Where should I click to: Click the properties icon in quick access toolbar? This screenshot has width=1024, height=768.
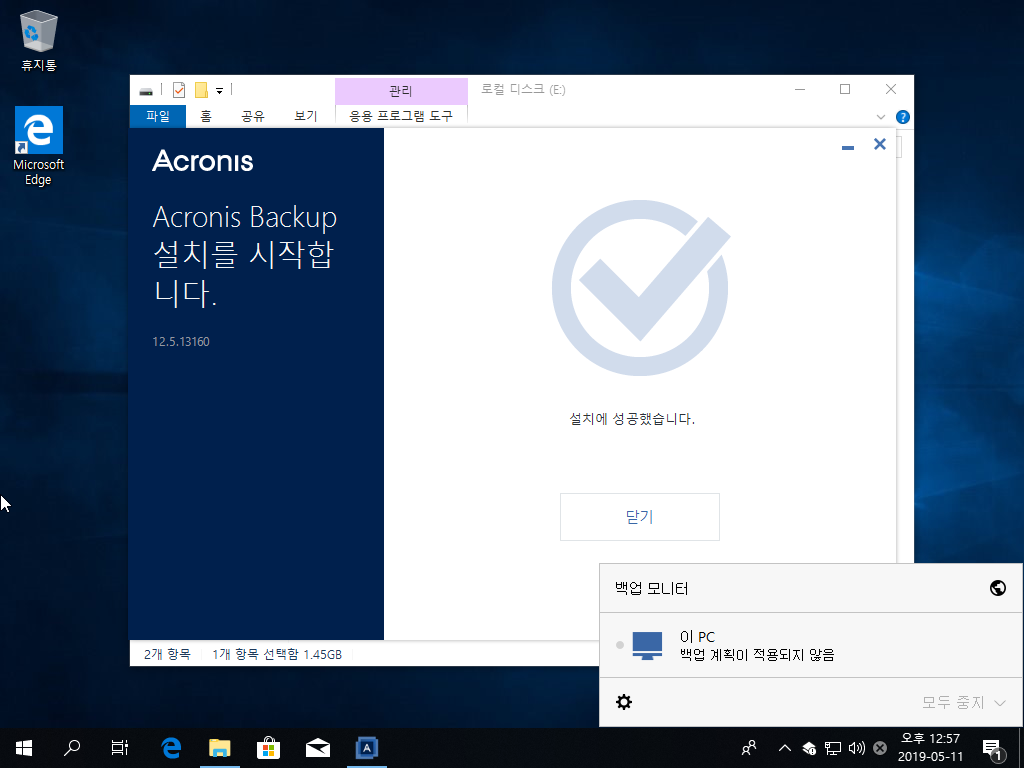coord(179,90)
